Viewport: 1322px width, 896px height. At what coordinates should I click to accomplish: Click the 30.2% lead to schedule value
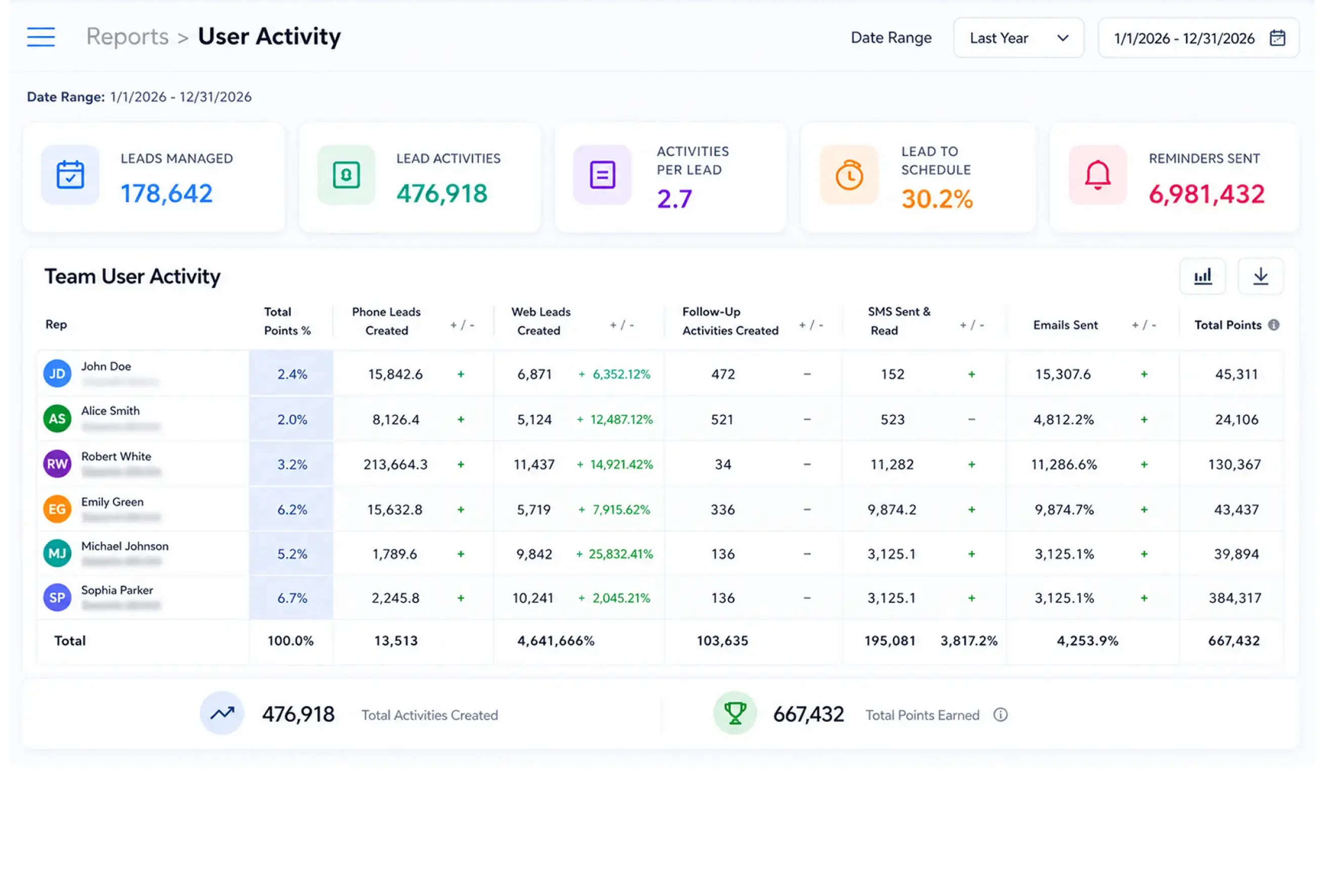click(x=938, y=199)
